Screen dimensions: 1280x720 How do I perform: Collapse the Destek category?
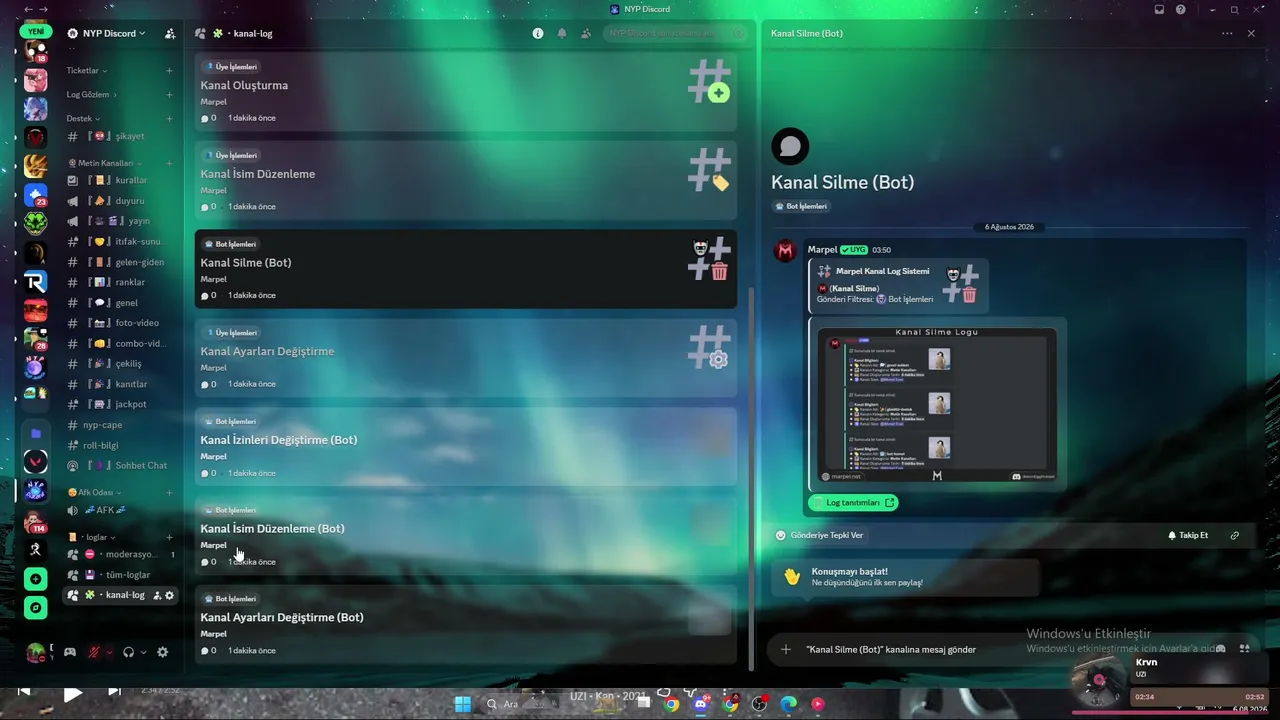tap(83, 119)
